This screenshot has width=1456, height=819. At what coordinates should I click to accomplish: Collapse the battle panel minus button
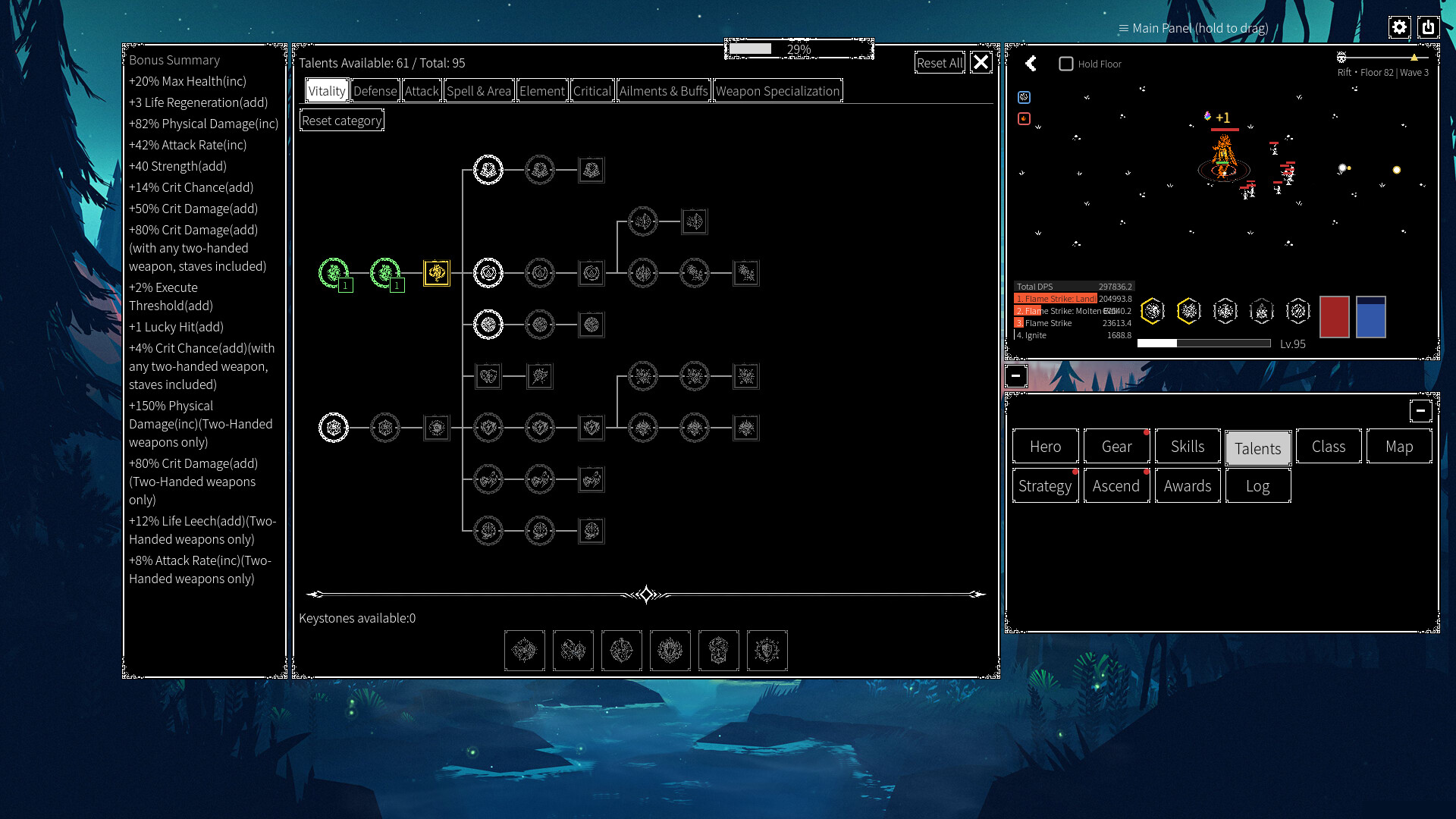(x=1016, y=375)
